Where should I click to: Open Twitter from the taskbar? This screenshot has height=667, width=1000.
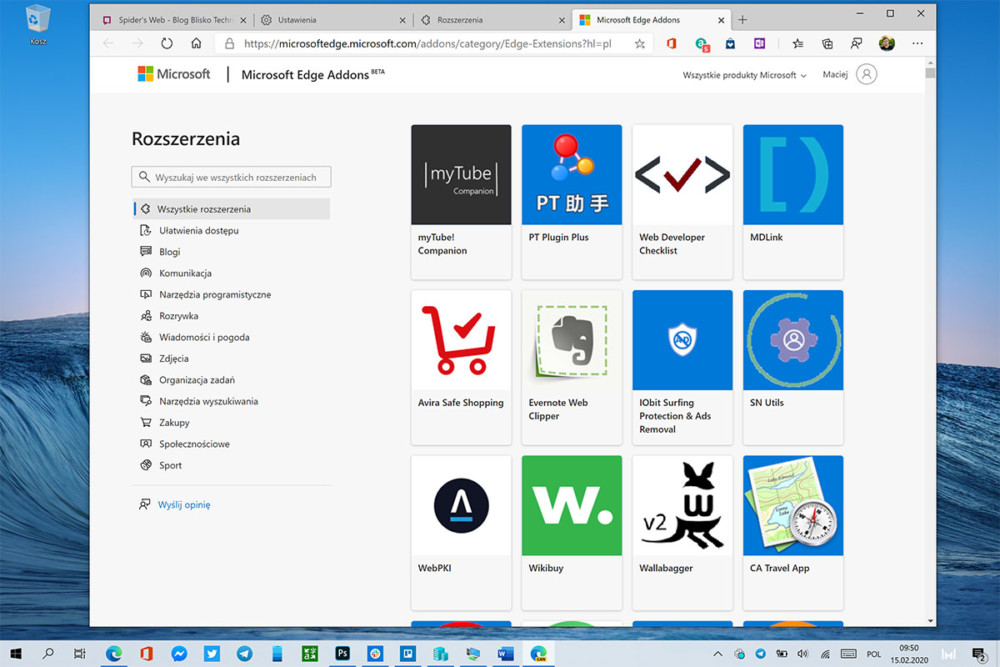click(x=212, y=654)
